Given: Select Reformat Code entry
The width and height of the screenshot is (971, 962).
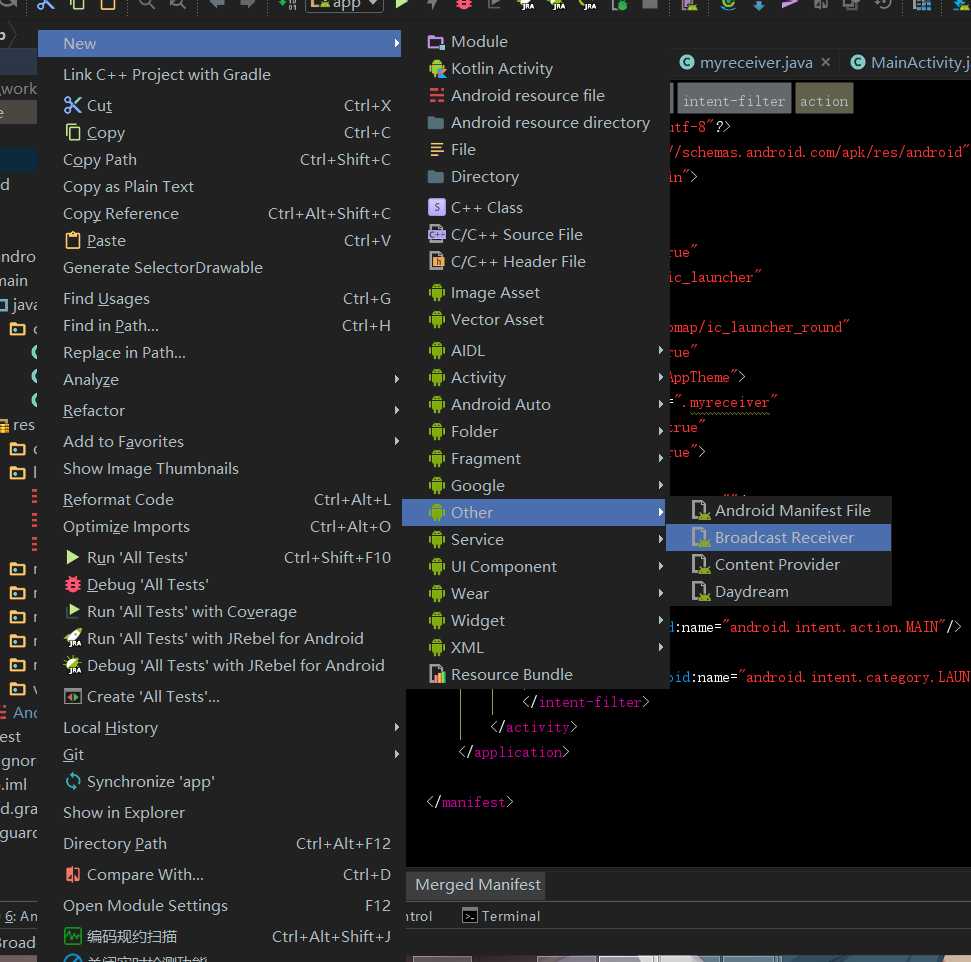Looking at the screenshot, I should pyautogui.click(x=219, y=499).
